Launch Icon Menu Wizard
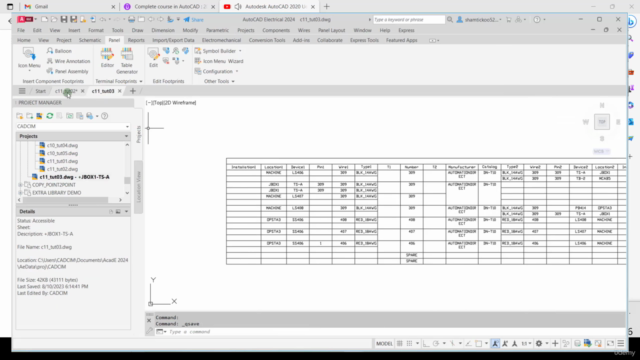The image size is (640, 360). click(x=219, y=61)
